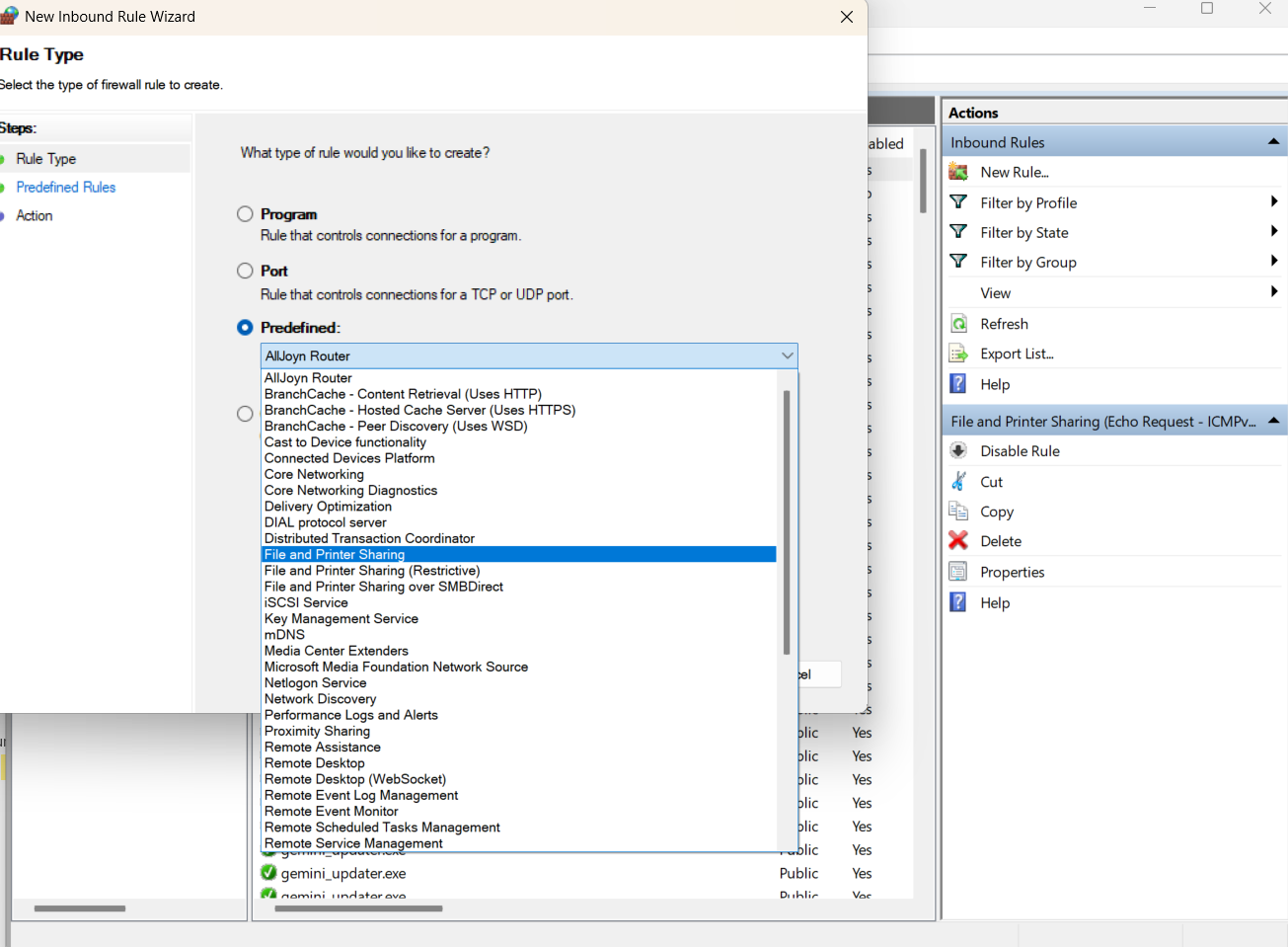Image resolution: width=1288 pixels, height=947 pixels.
Task: Choose Network Discovery from the list
Action: point(320,699)
